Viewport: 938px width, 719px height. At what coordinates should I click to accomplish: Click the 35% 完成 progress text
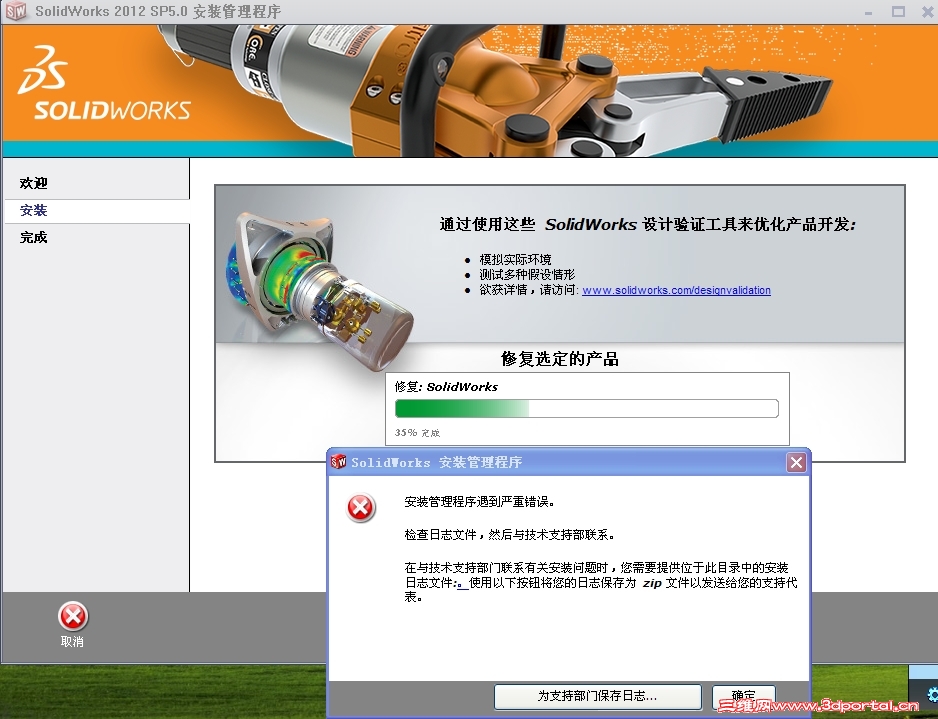coord(417,432)
